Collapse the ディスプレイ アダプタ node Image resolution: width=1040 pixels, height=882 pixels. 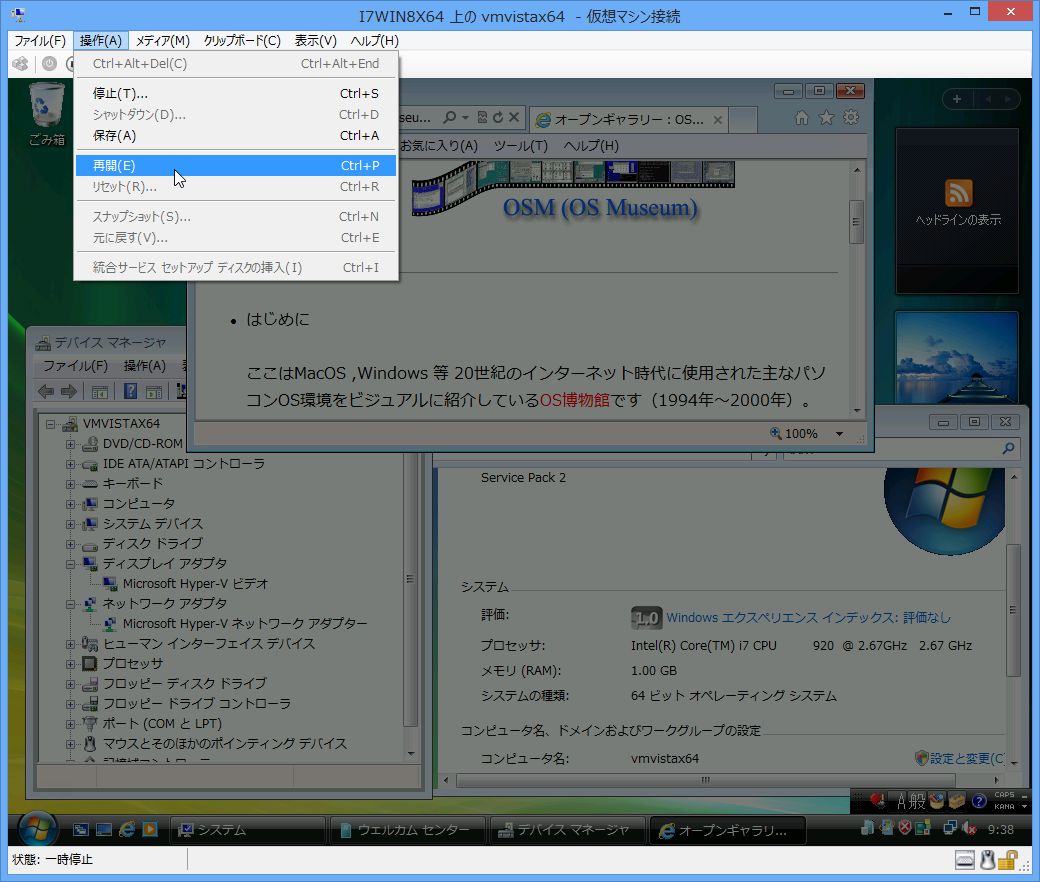70,564
